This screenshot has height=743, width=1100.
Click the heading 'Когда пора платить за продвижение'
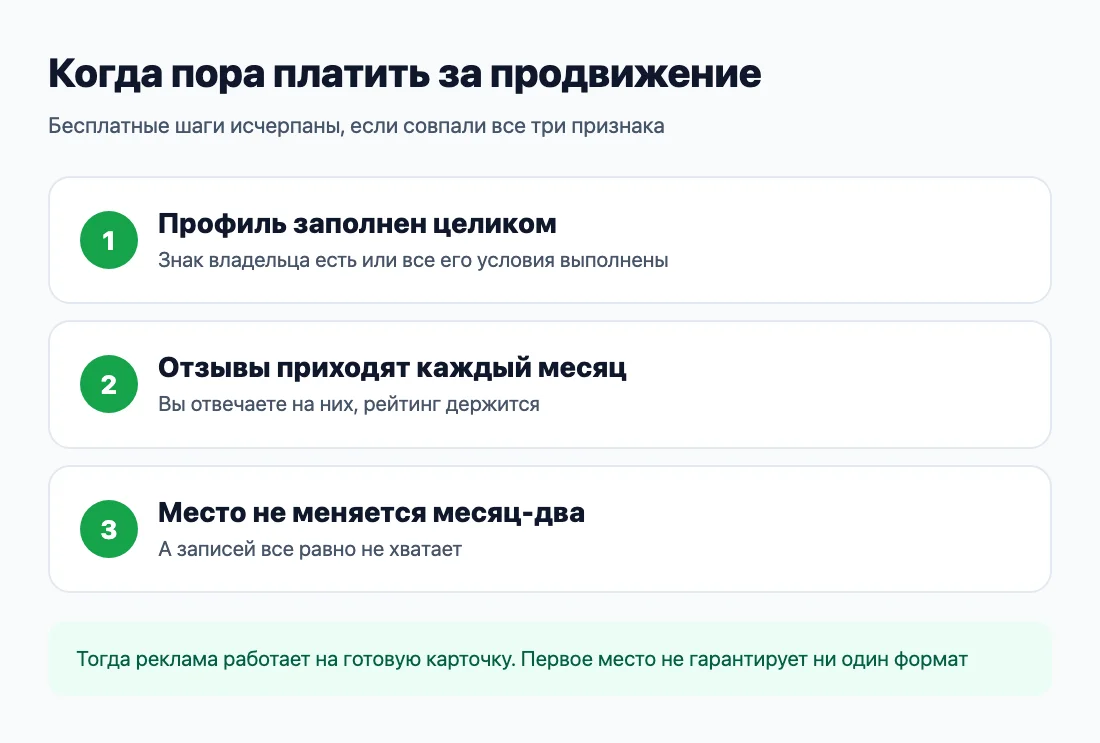click(x=405, y=74)
